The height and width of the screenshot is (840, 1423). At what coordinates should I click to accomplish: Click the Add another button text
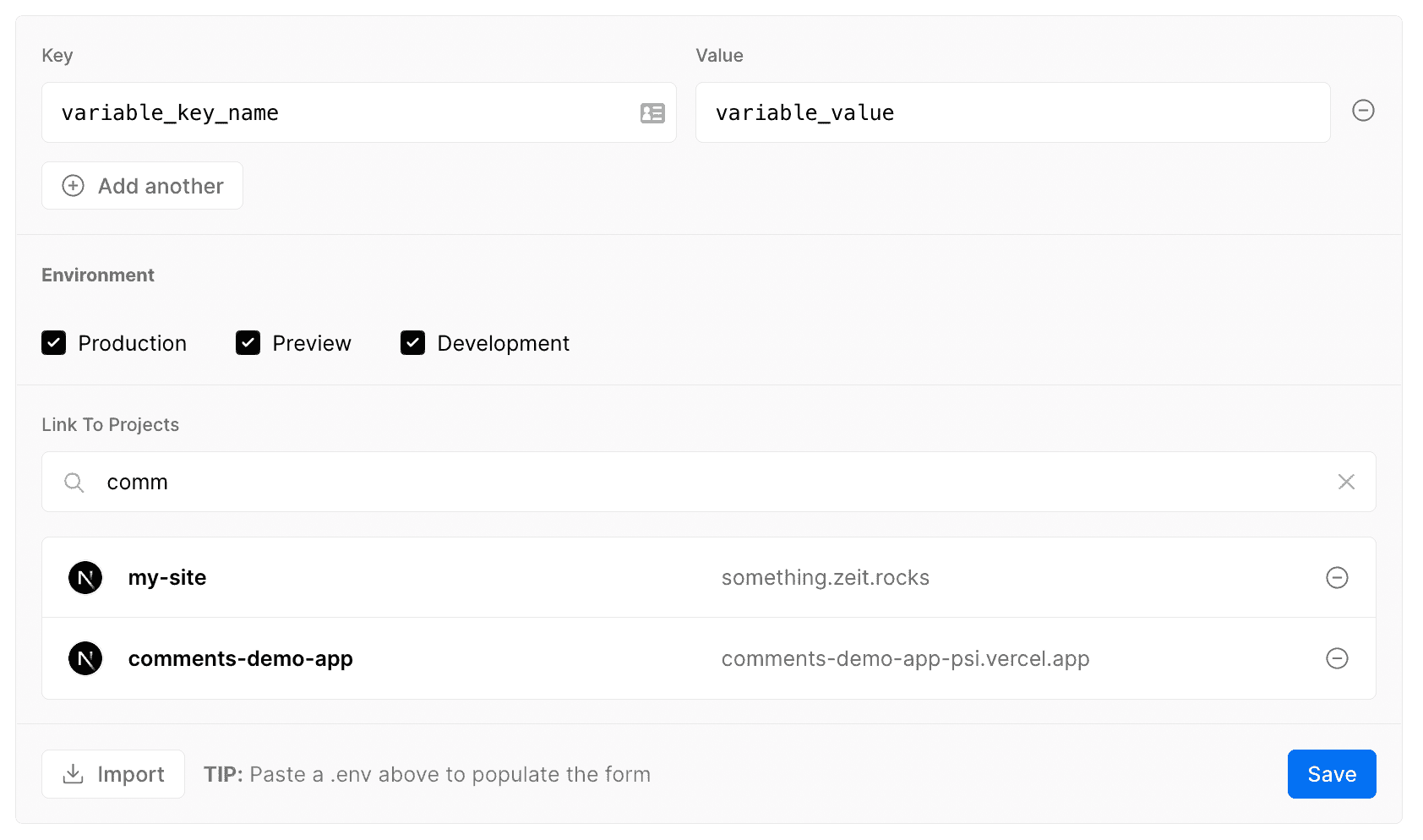point(161,186)
